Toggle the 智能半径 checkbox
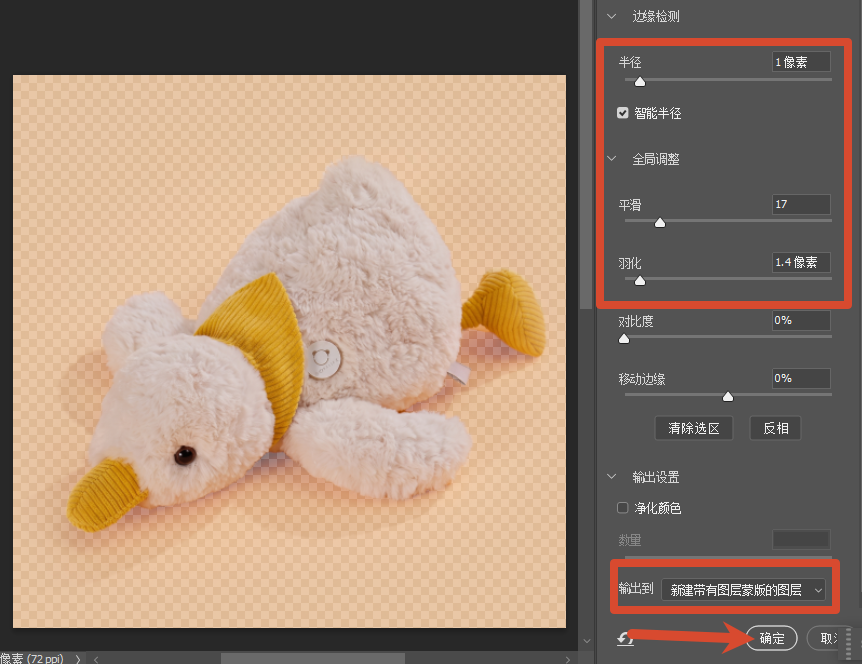This screenshot has height=664, width=862. 622,113
